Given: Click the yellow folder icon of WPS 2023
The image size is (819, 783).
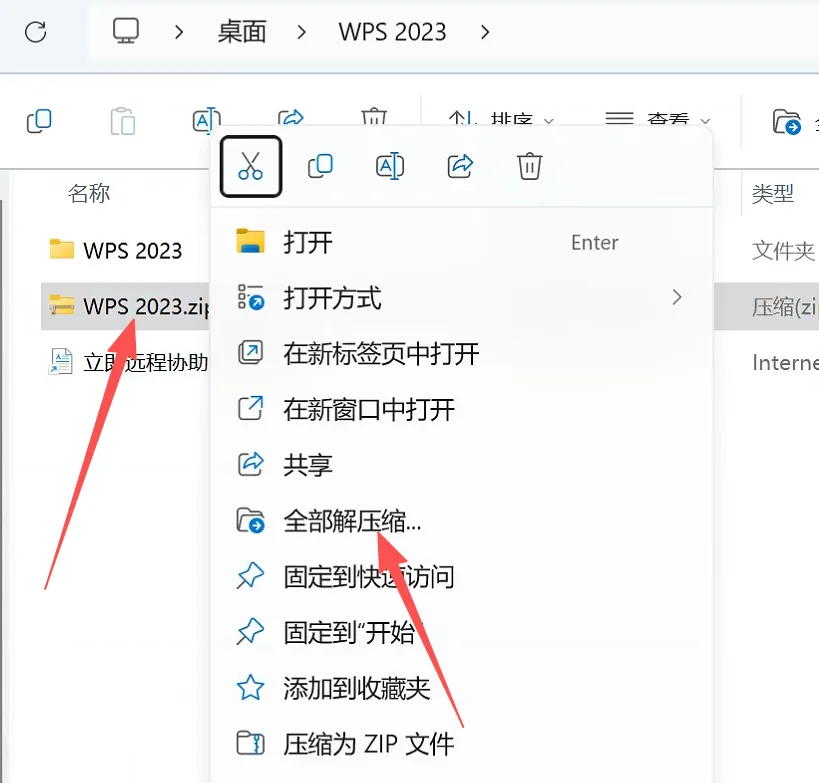Looking at the screenshot, I should point(62,249).
